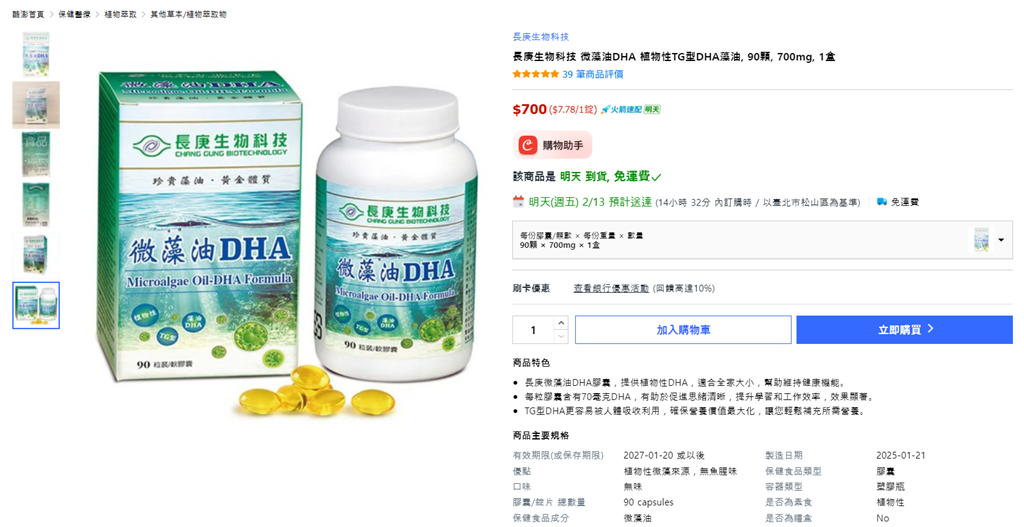This screenshot has height=527, width=1024.
Task: Open 保健醫療 breadcrumb category
Action: click(x=74, y=14)
